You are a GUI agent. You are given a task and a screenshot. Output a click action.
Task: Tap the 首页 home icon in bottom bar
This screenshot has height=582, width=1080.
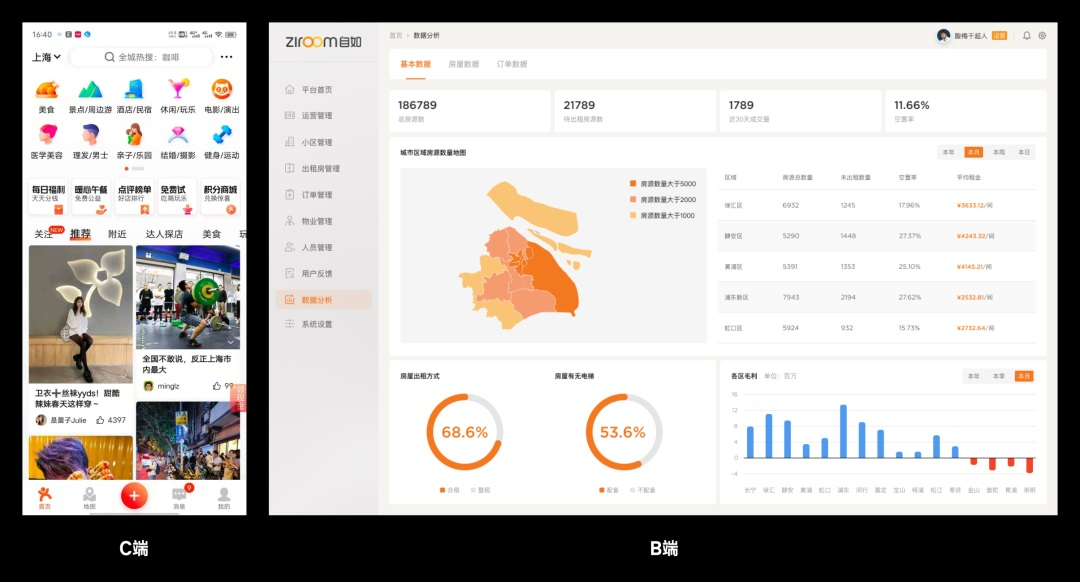[45, 497]
